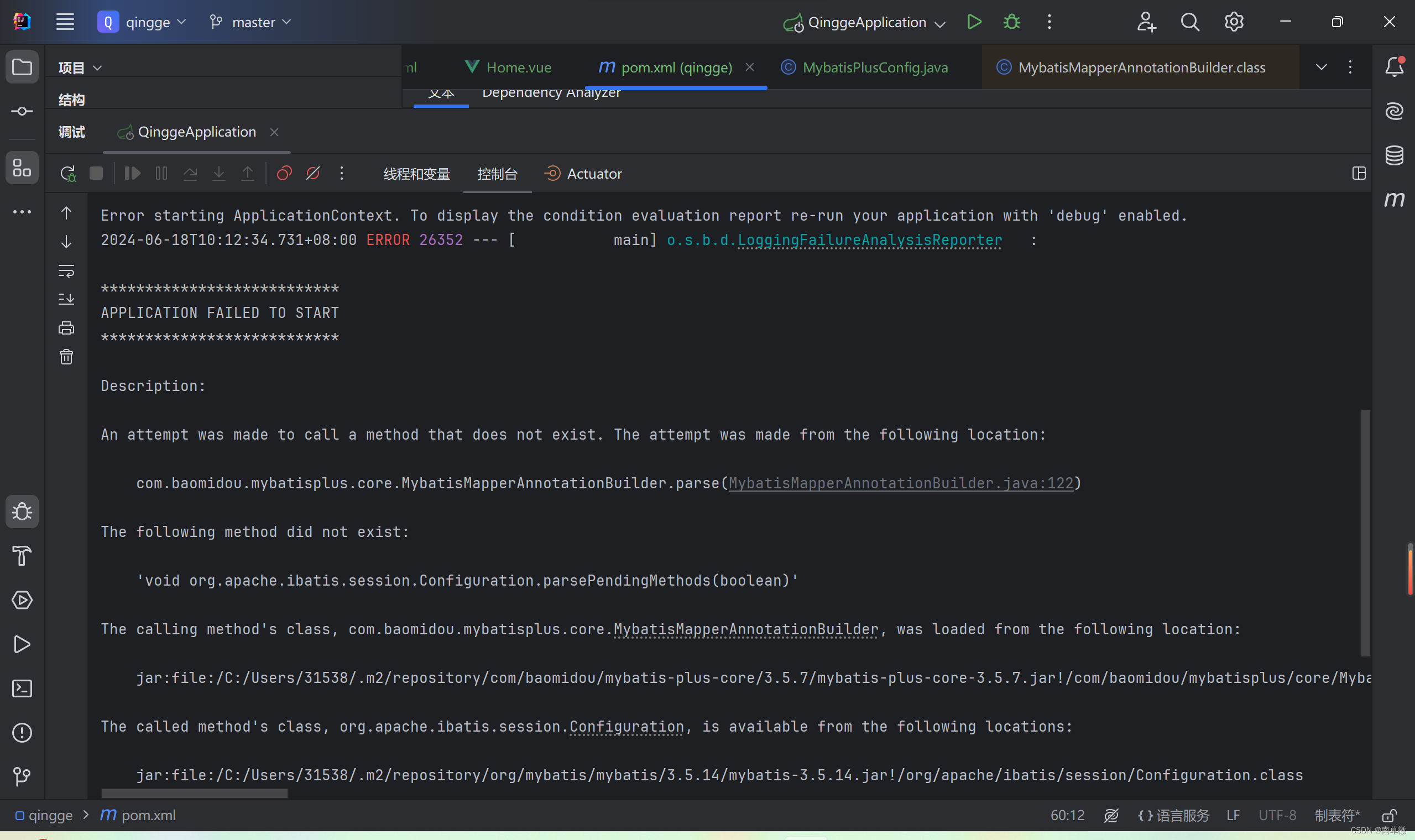Toggle soft-wrap in the console output
The height and width of the screenshot is (840, 1415).
(x=66, y=271)
